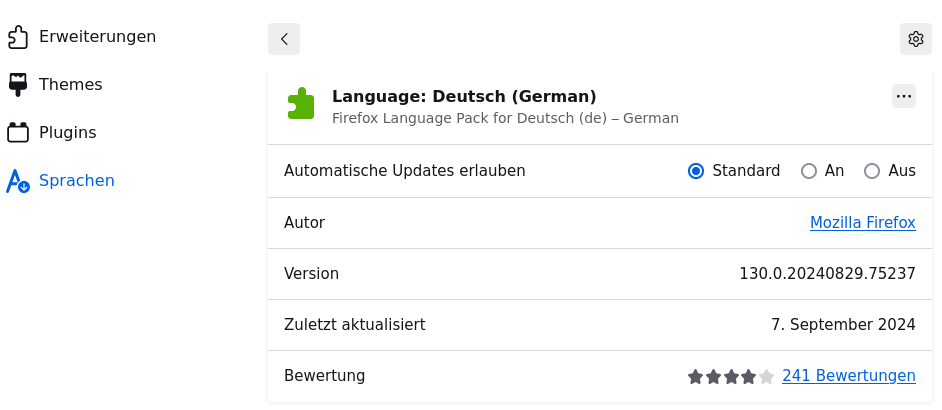Click the star rating display

coord(731,377)
